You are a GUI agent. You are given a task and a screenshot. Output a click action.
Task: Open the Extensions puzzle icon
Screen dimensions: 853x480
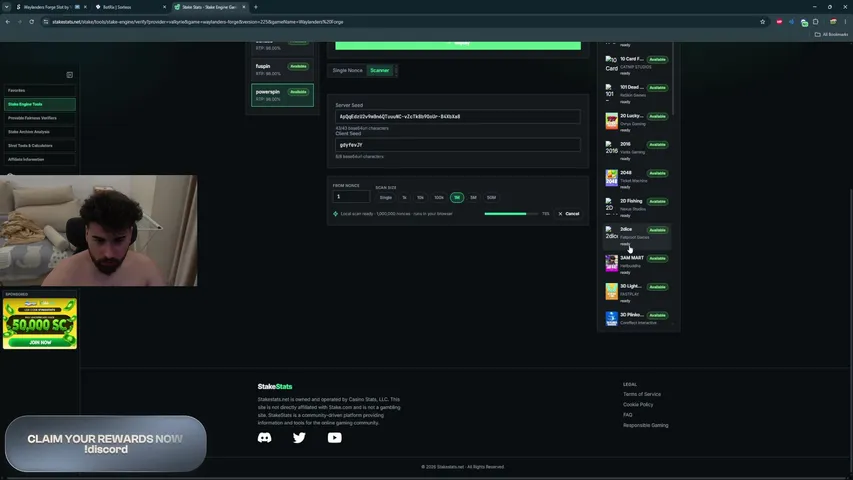(x=815, y=22)
